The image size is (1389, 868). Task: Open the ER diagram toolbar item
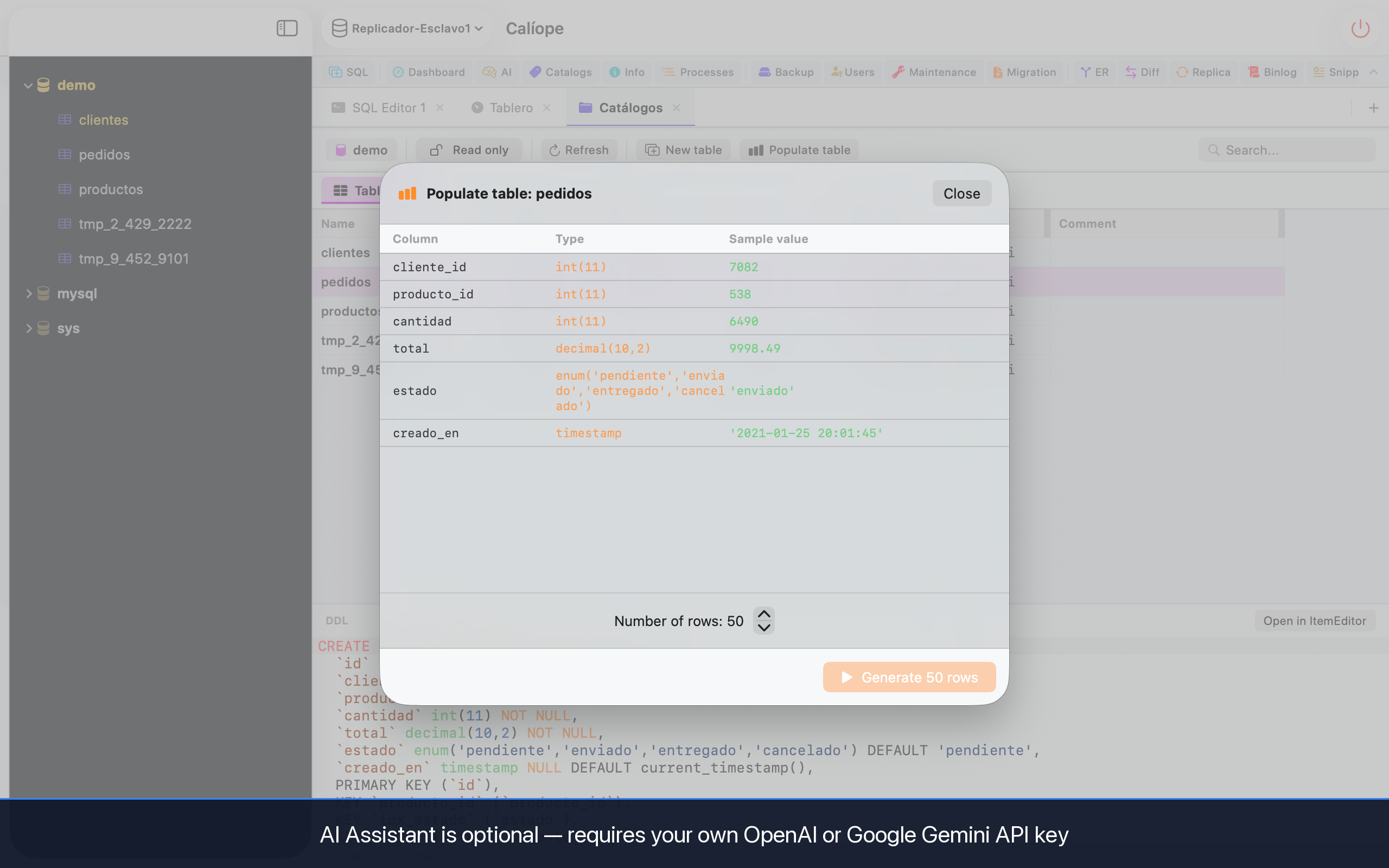click(1094, 72)
